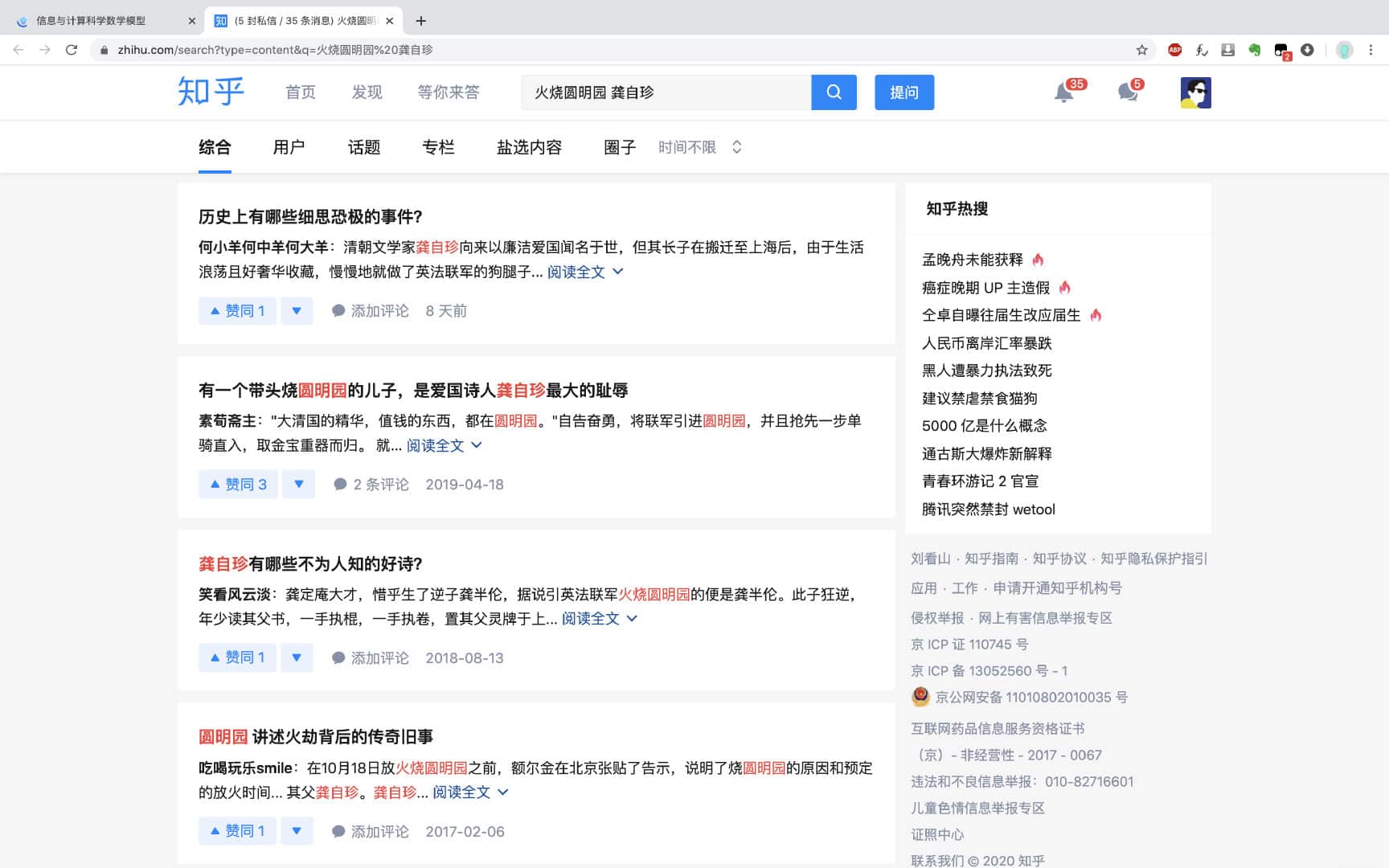Click the Zhihu logo
The height and width of the screenshot is (868, 1389).
click(211, 92)
